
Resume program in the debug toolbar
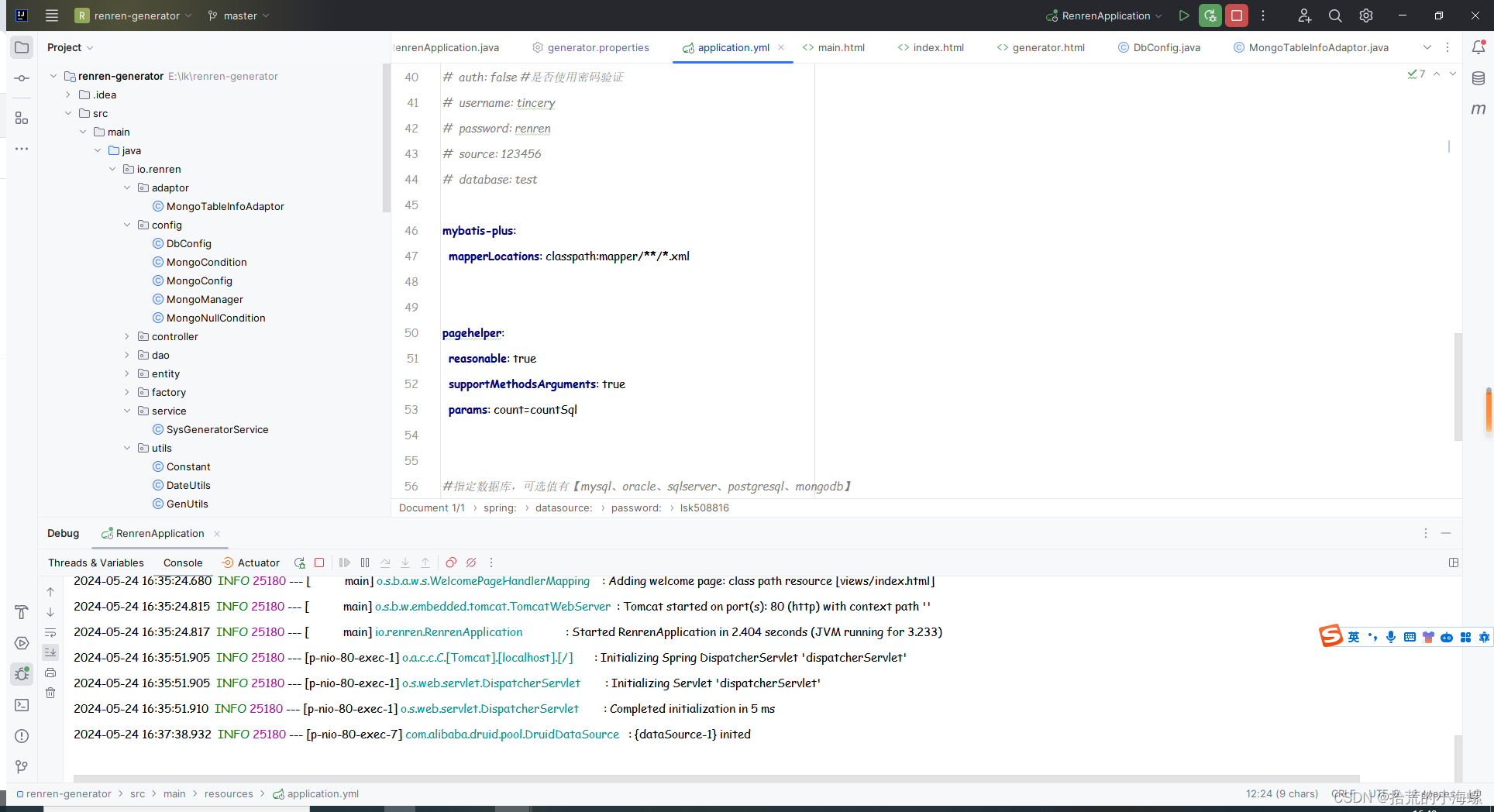coord(345,563)
